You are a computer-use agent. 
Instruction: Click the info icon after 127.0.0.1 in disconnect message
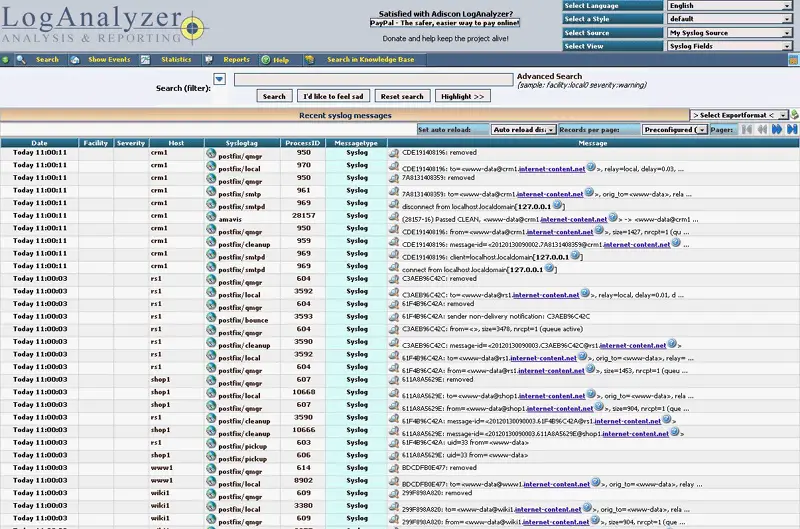[558, 205]
